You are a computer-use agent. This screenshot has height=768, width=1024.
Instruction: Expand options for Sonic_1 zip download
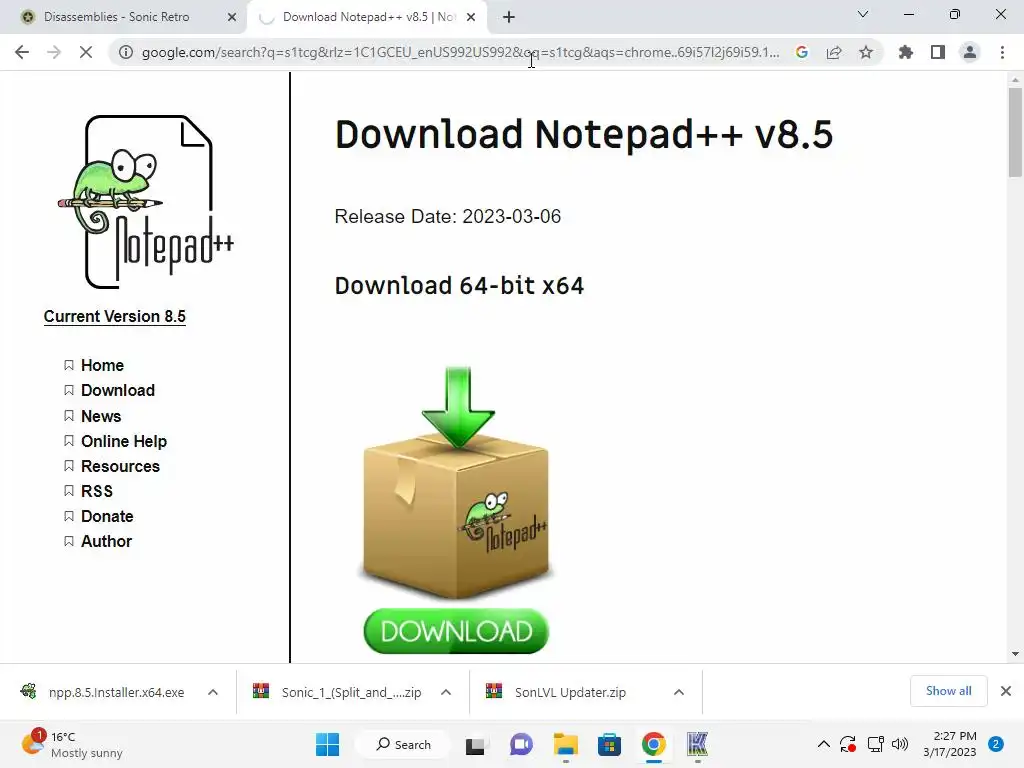click(446, 692)
